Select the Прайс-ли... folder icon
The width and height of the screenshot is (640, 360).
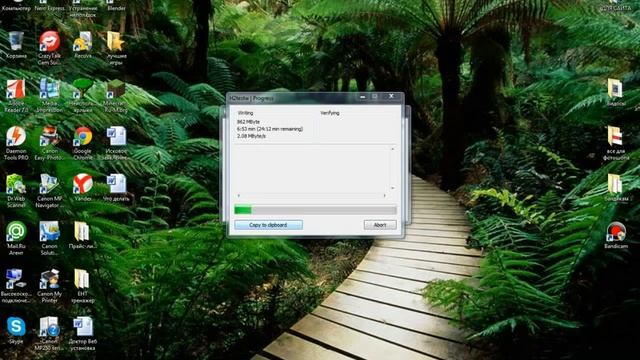[x=82, y=235]
